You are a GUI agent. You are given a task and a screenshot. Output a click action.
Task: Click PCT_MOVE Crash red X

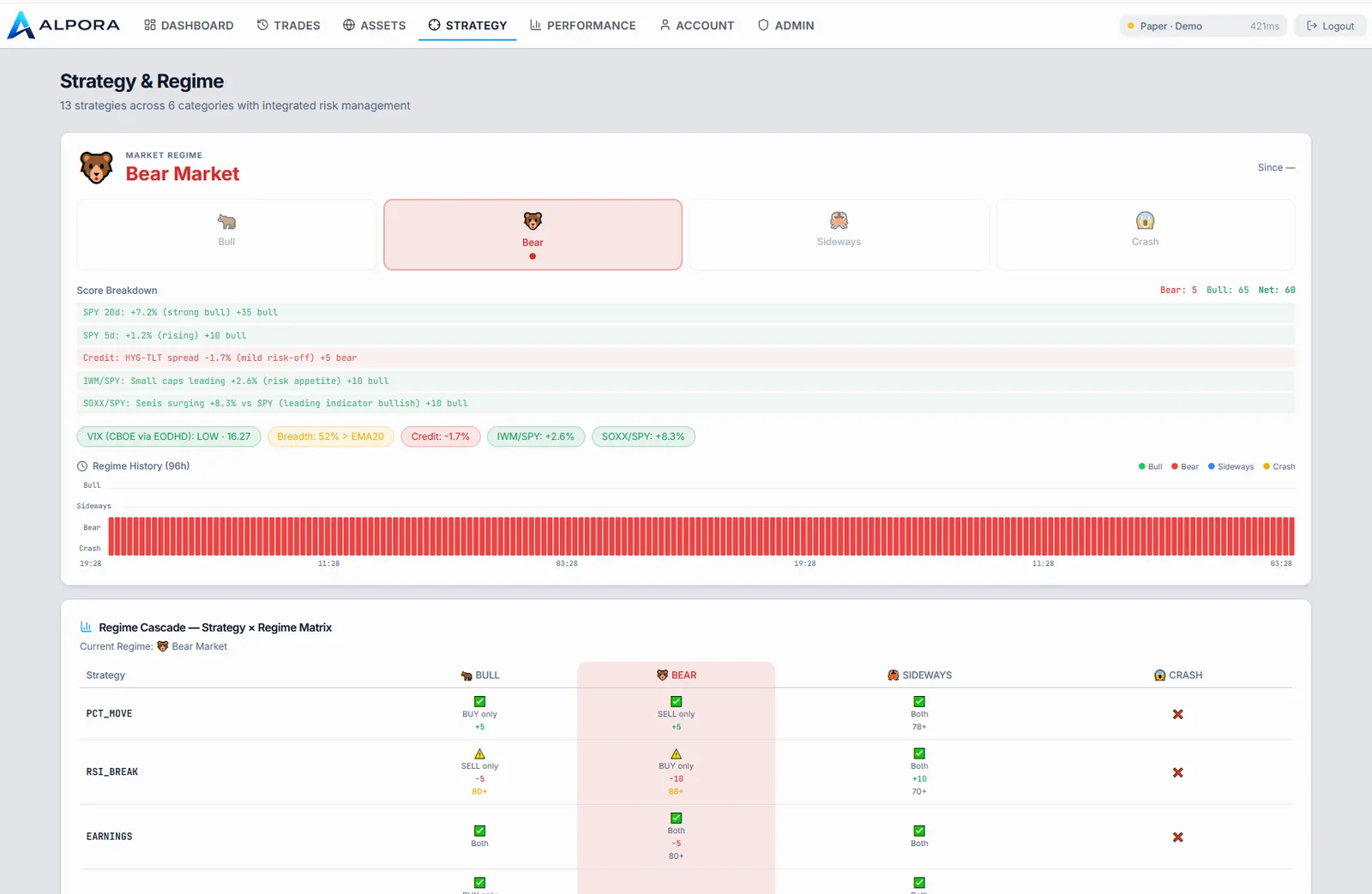(1178, 714)
